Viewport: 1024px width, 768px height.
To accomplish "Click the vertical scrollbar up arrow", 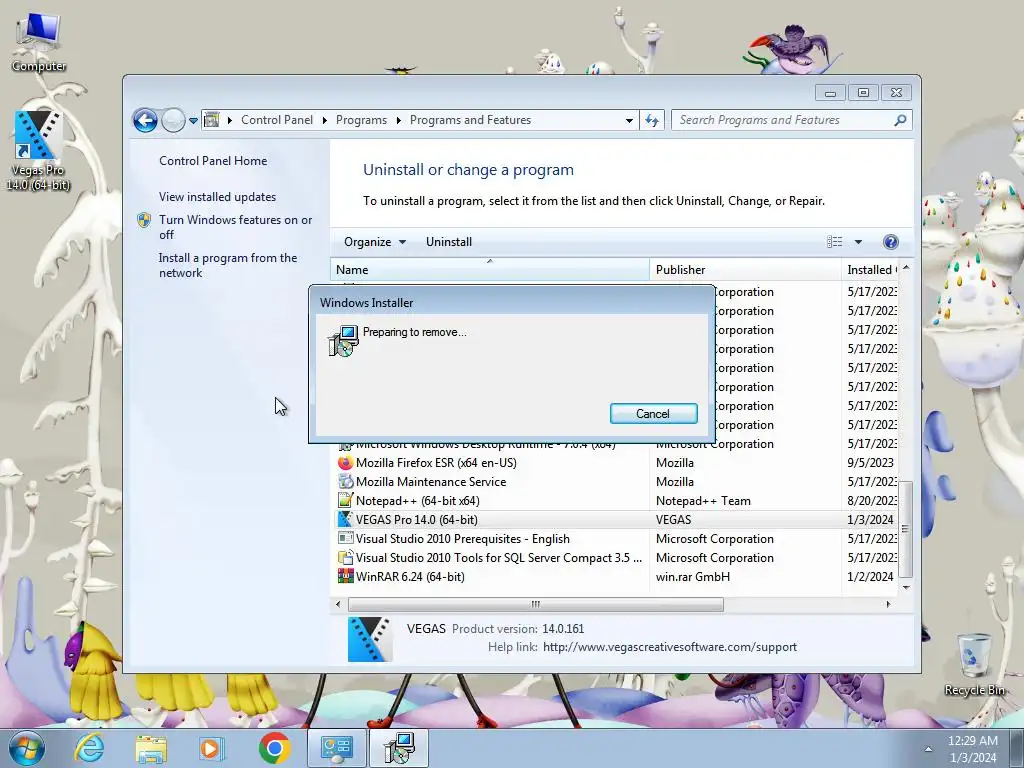I will [906, 268].
